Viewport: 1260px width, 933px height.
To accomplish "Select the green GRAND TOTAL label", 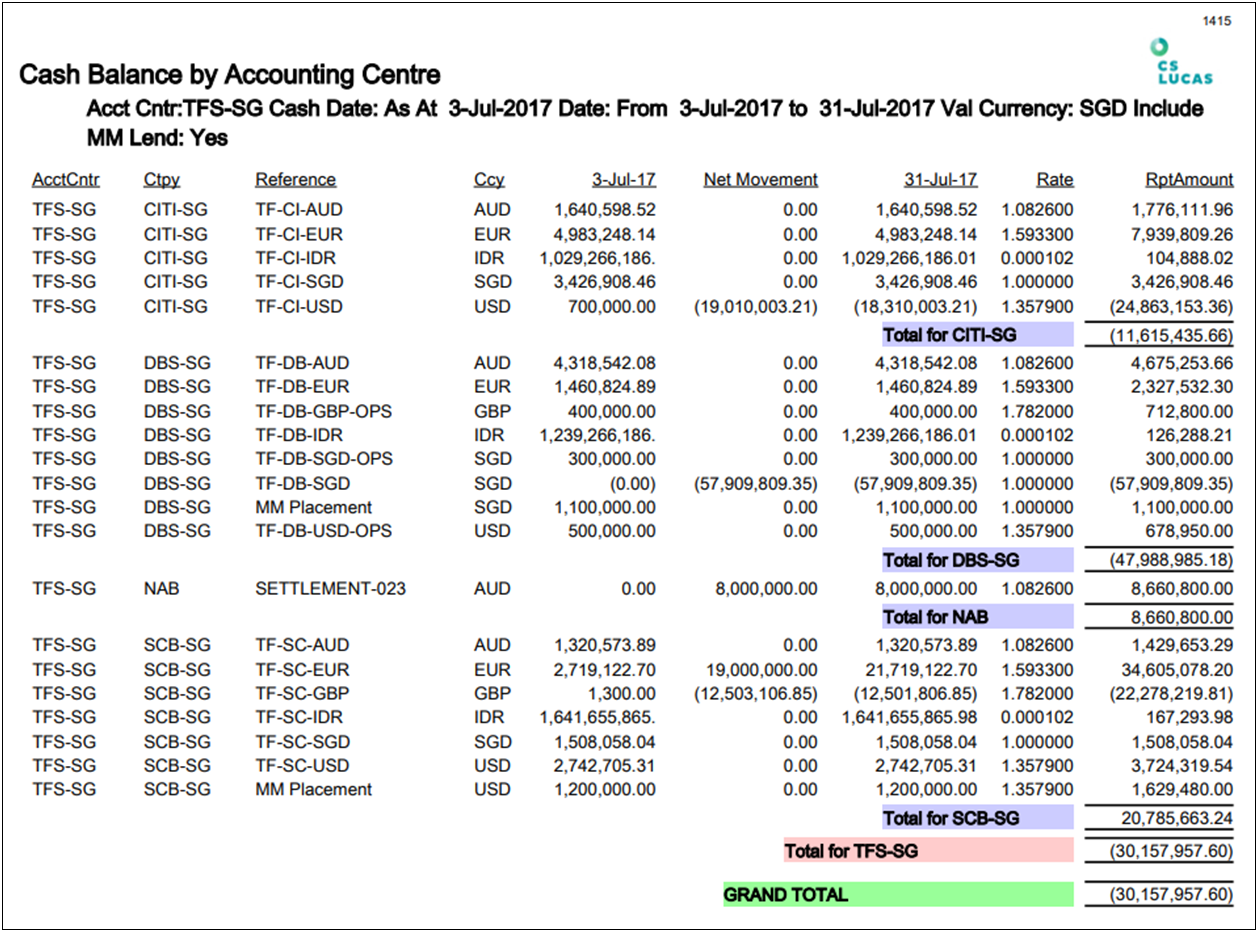I will click(x=786, y=895).
